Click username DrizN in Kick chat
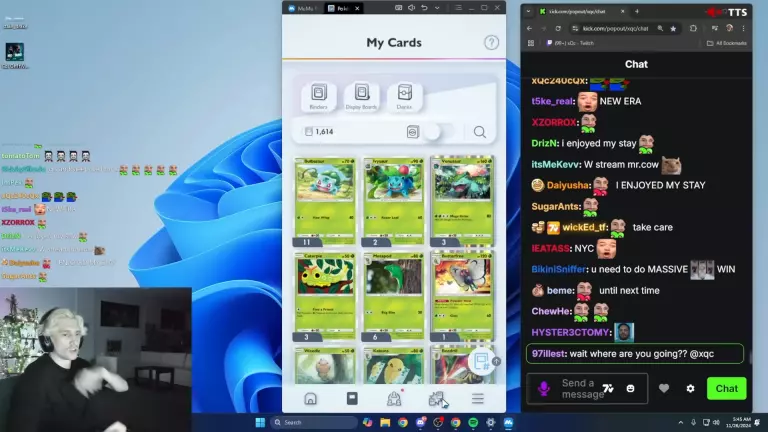This screenshot has height=432, width=768. pos(545,144)
